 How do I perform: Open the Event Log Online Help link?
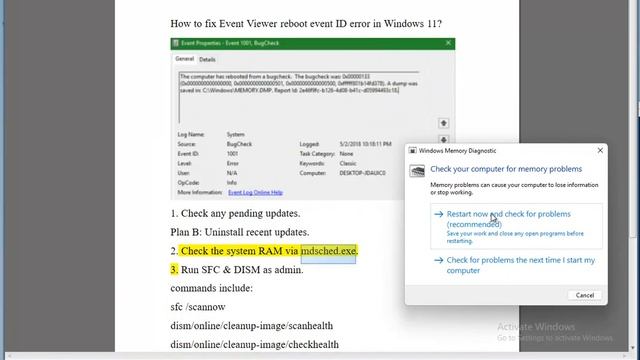click(256, 192)
